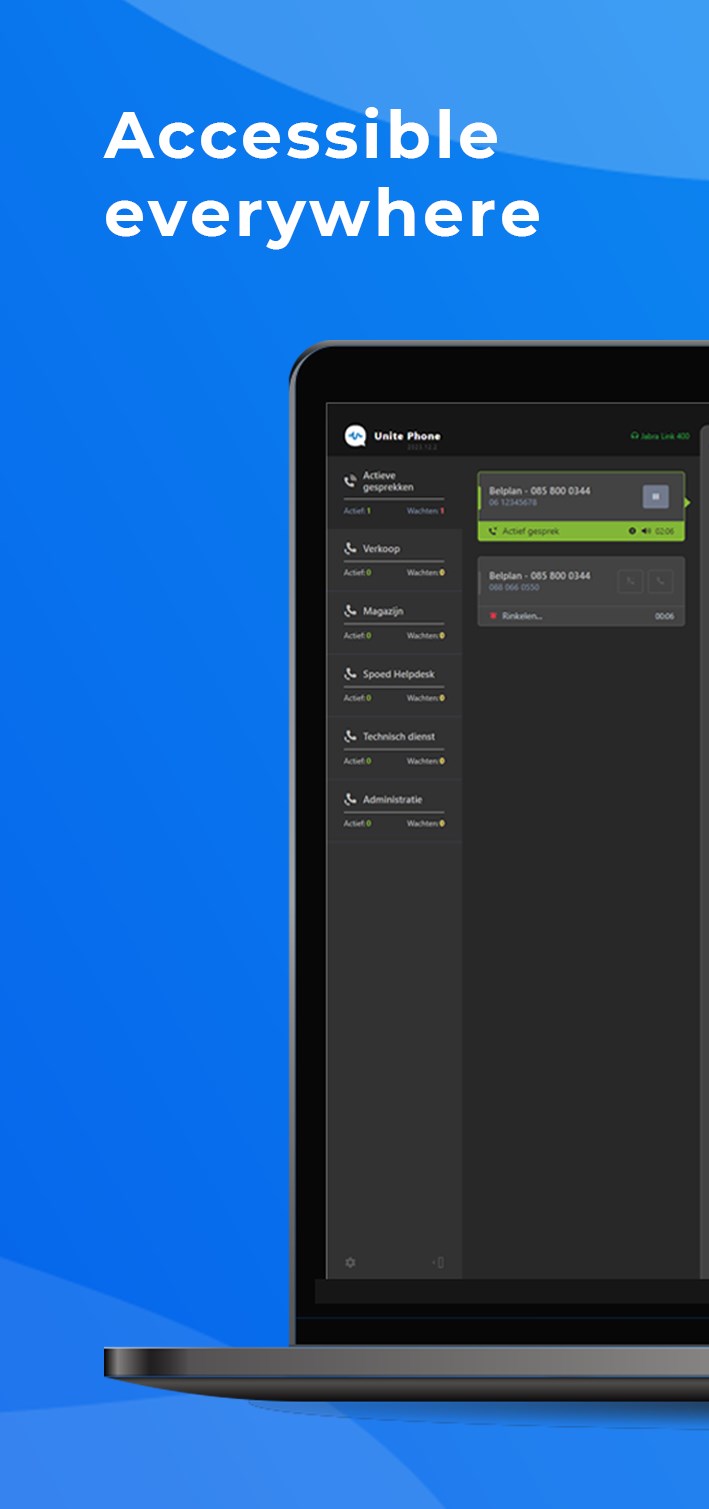Open the Verkoop queue

point(394,560)
